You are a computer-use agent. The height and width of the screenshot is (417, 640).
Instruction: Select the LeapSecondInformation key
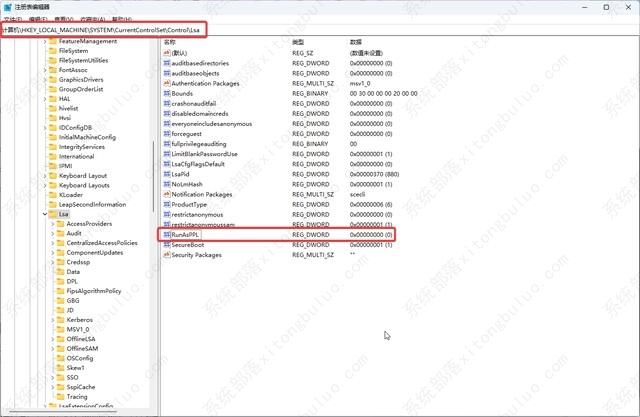92,204
